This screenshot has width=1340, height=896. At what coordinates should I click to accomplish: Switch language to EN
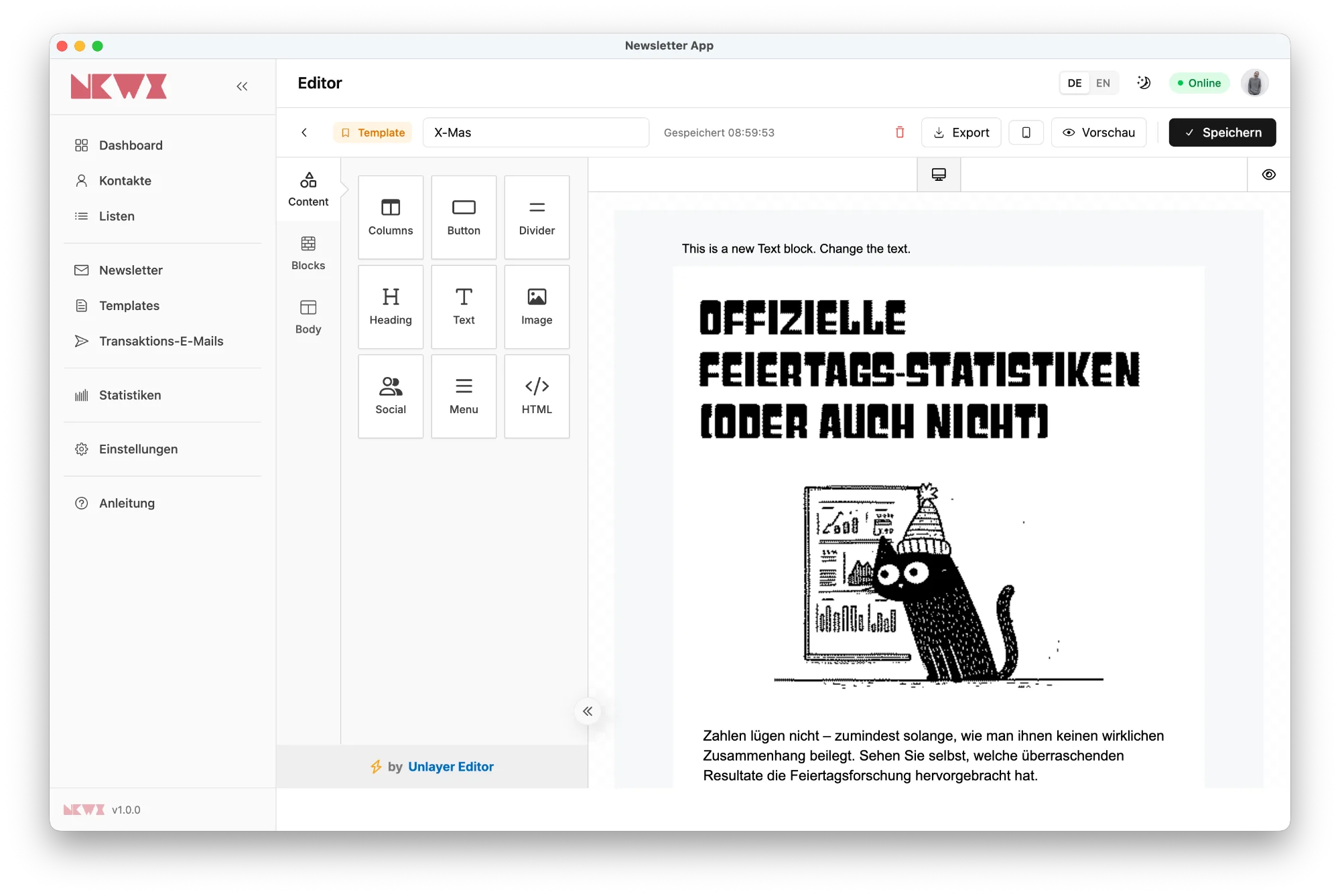coord(1103,83)
